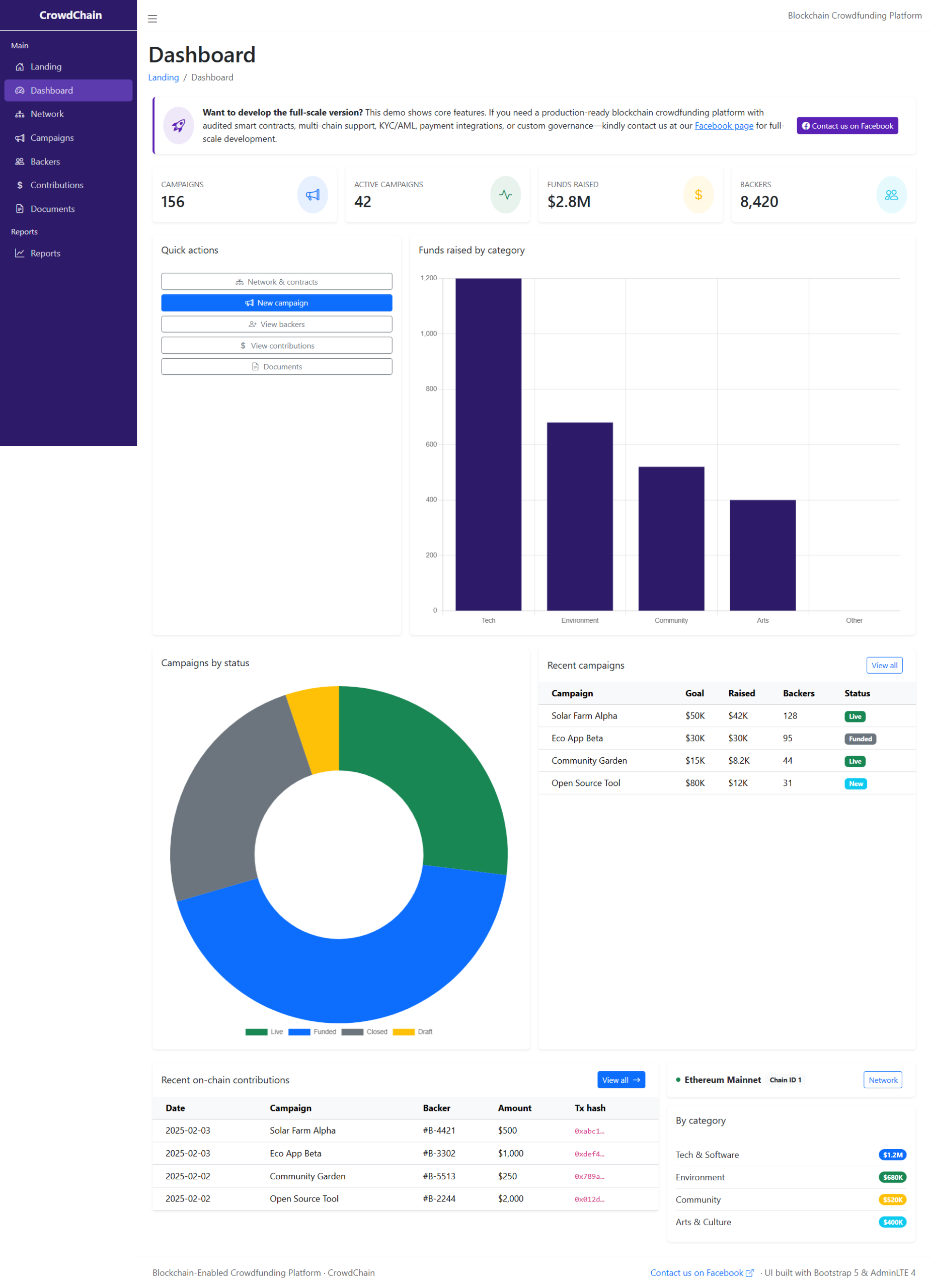The height and width of the screenshot is (1288, 931).
Task: Click the people icon on the Backers stat card
Action: click(x=891, y=195)
